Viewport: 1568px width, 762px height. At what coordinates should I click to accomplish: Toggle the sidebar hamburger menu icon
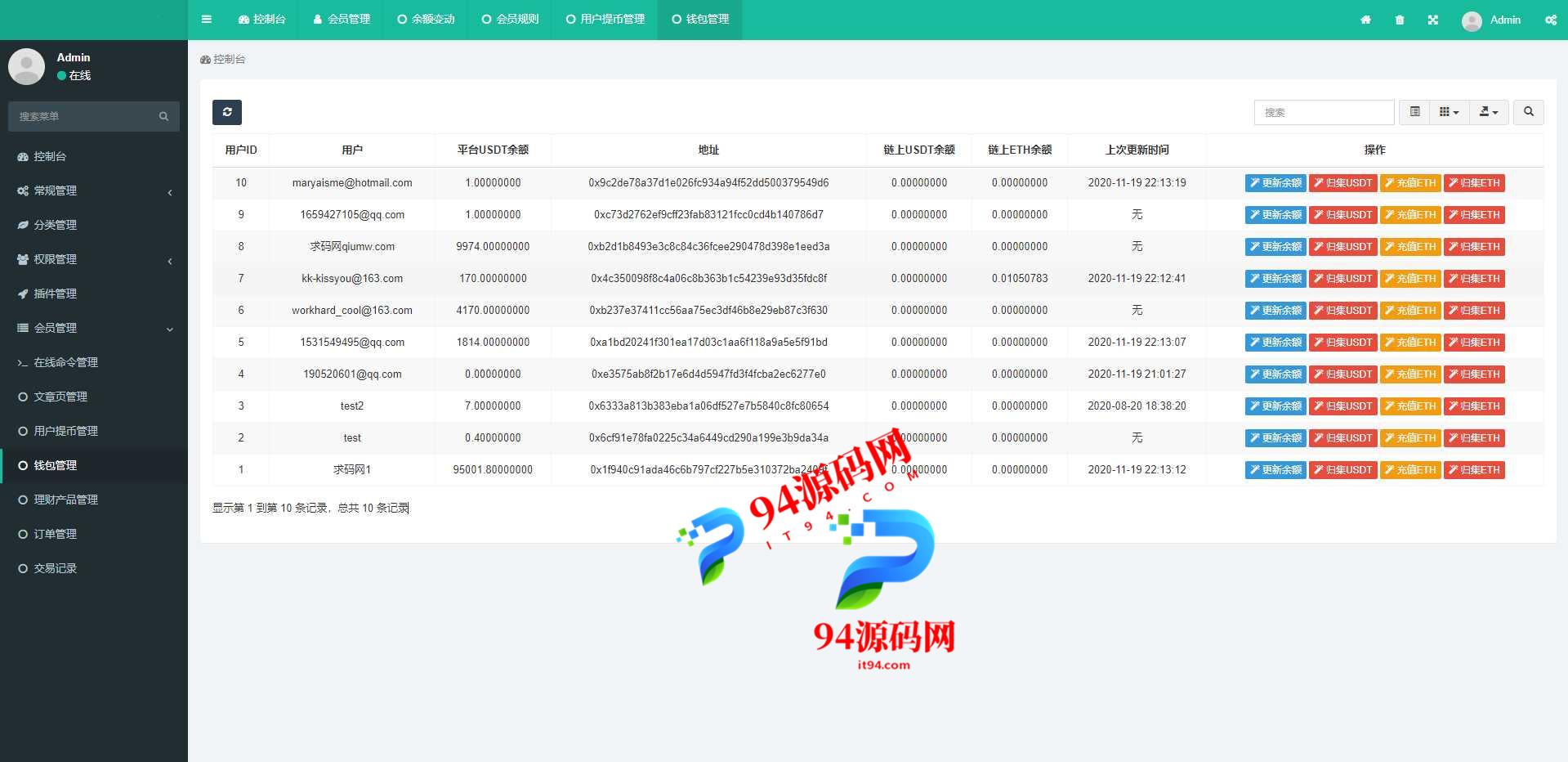[x=207, y=20]
